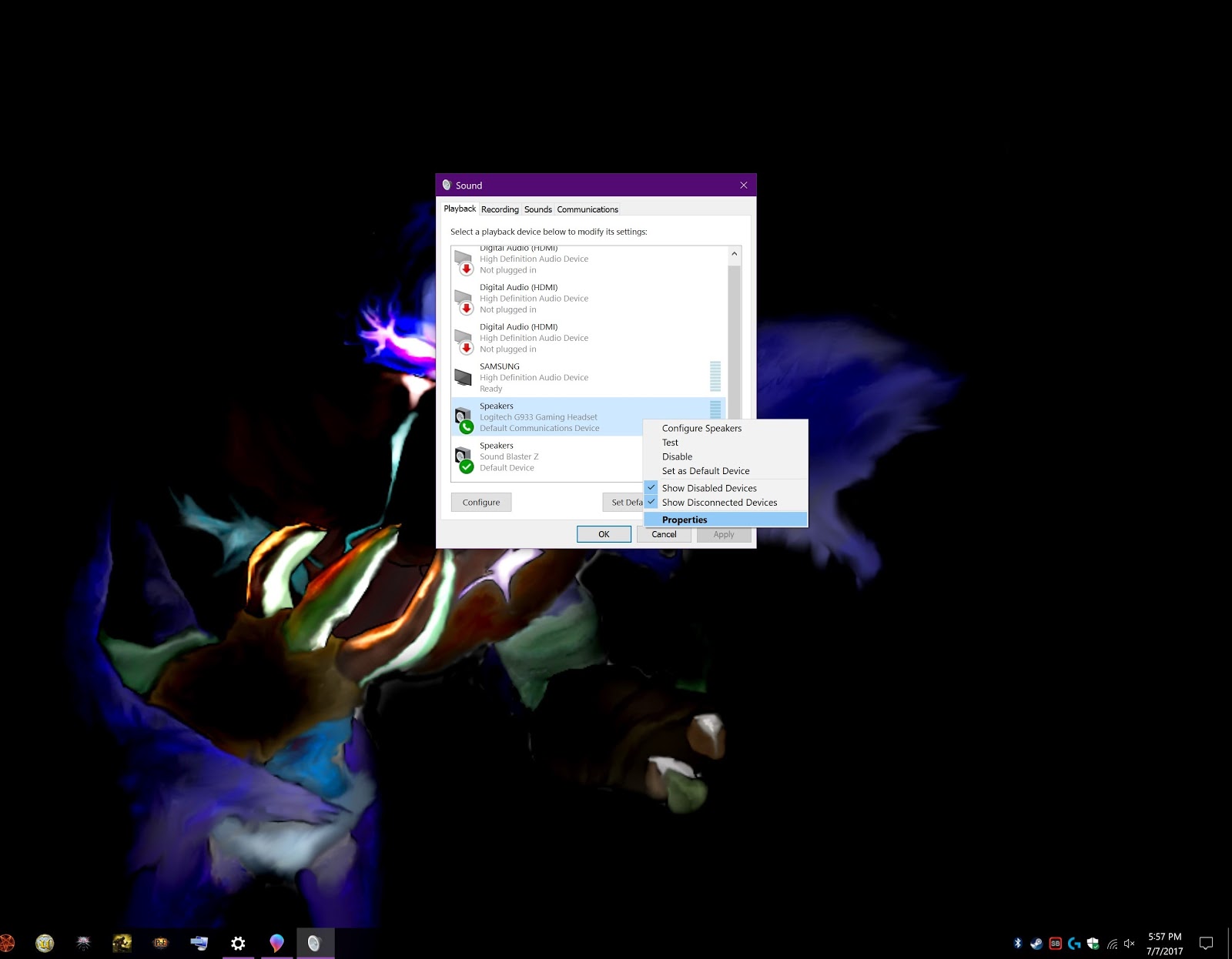
Task: Open Path of Exile from the taskbar
Action: point(160,943)
